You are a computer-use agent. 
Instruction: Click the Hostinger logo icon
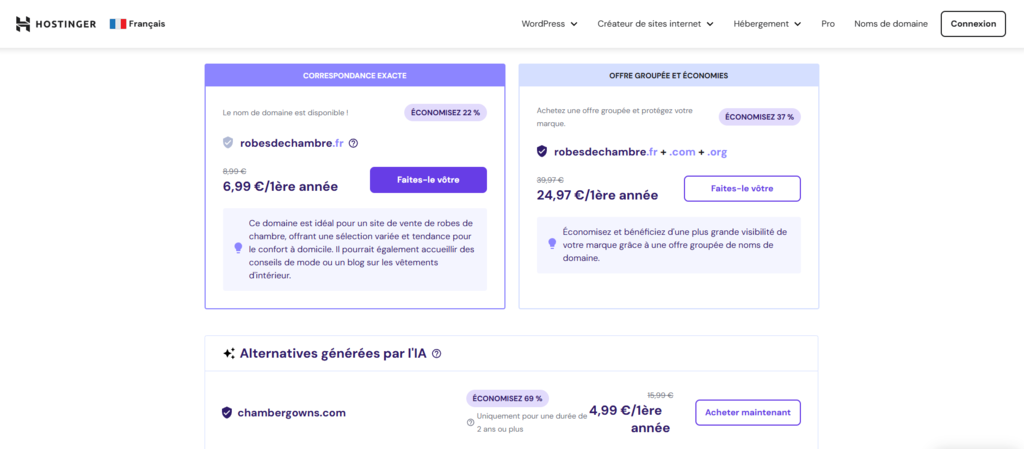point(23,24)
